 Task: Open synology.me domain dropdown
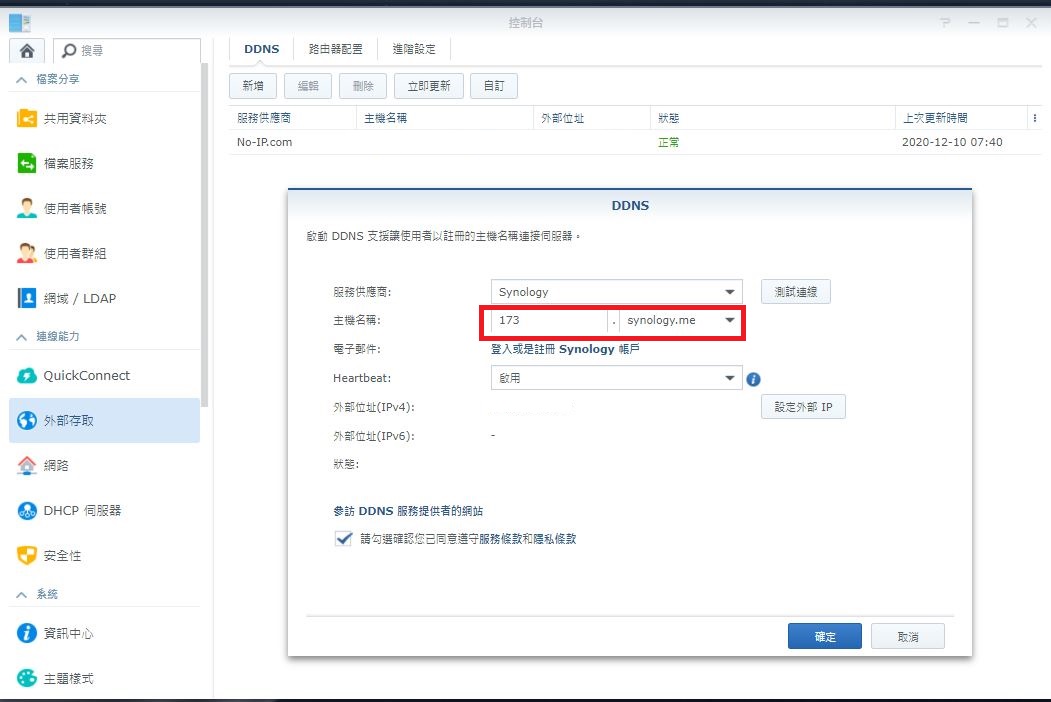coord(680,320)
